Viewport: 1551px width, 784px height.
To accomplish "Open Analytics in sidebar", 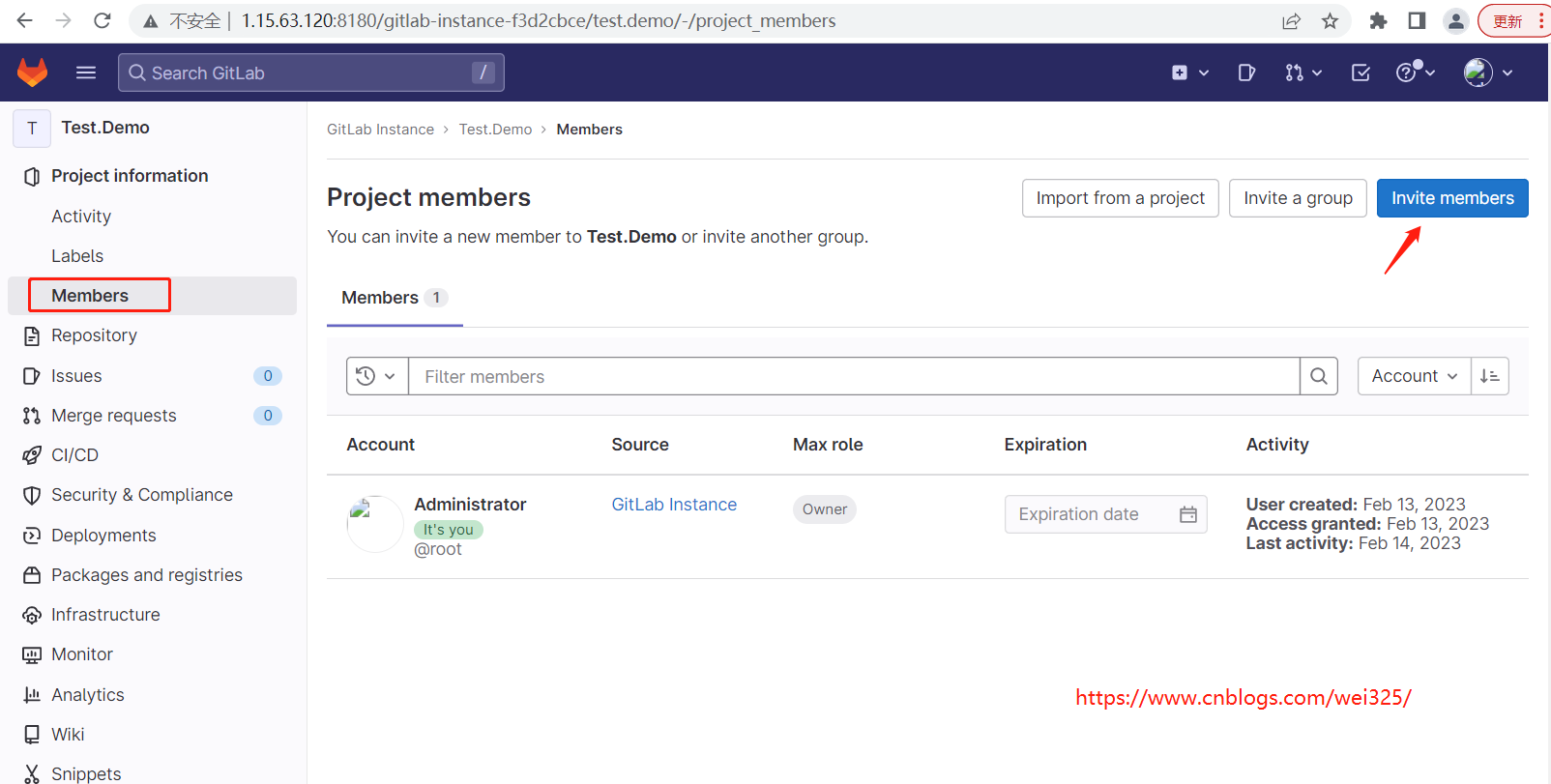I will click(88, 695).
